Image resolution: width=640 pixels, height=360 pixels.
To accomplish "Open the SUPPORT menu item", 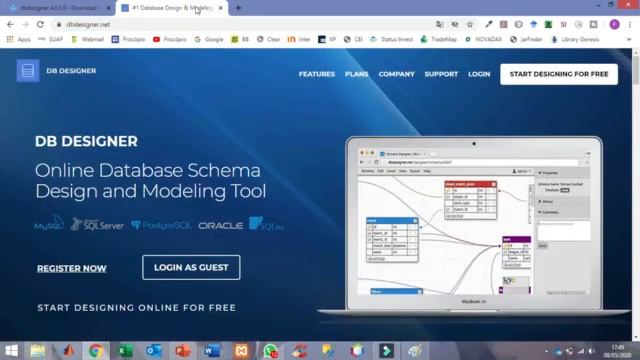I will click(x=441, y=74).
